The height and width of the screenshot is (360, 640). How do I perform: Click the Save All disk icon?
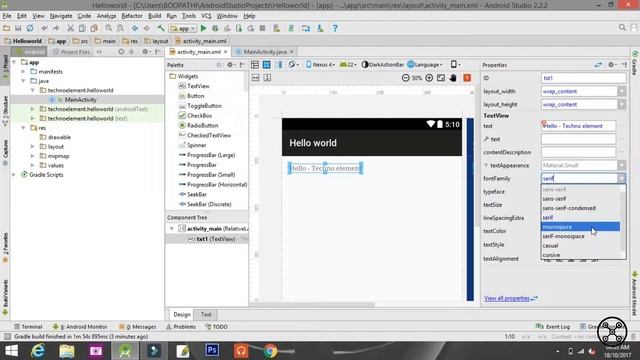(18, 28)
